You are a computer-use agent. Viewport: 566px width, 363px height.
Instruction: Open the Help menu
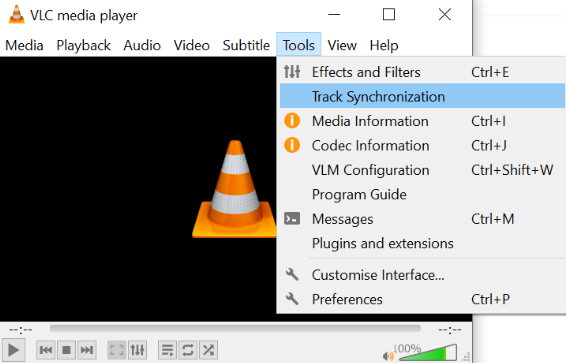tap(384, 45)
